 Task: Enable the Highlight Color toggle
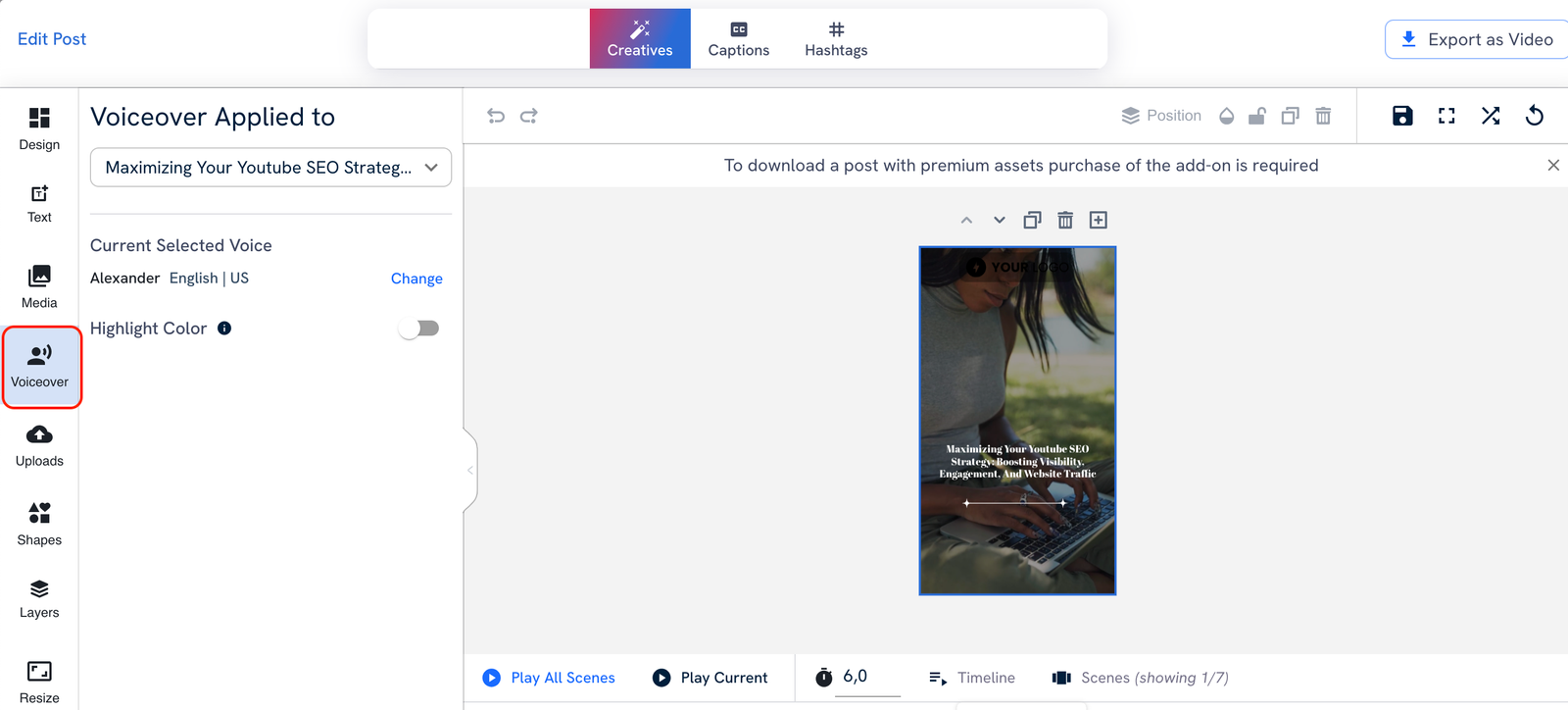coord(418,329)
